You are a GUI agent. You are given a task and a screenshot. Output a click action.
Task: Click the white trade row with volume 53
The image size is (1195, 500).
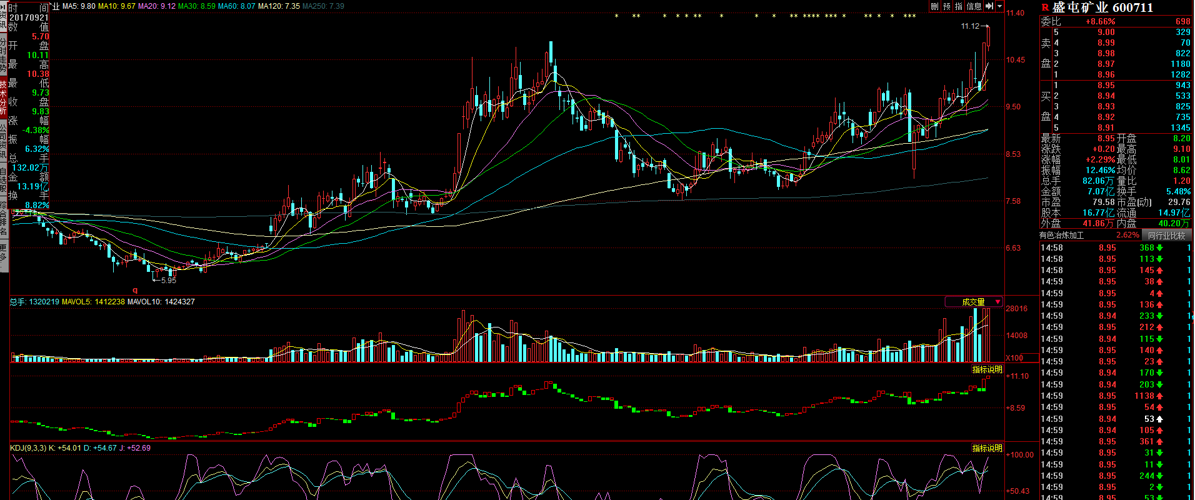[x=1116, y=418]
